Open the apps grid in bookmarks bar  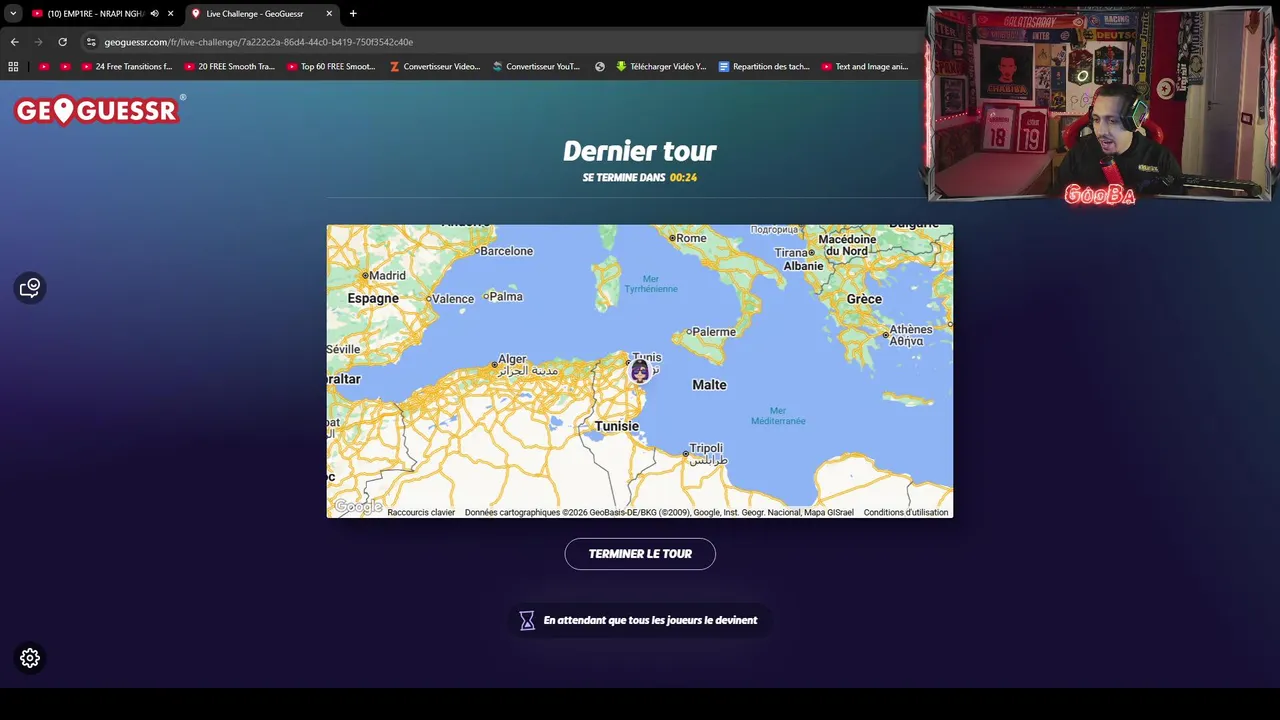[13, 67]
